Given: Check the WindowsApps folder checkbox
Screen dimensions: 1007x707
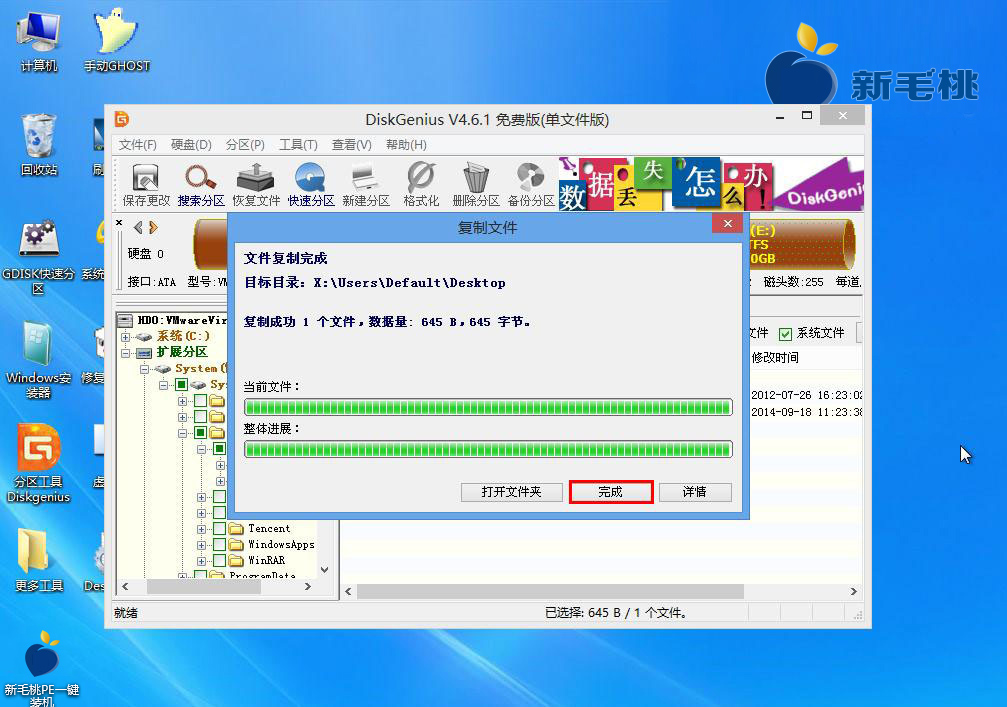Looking at the screenshot, I should pos(220,545).
